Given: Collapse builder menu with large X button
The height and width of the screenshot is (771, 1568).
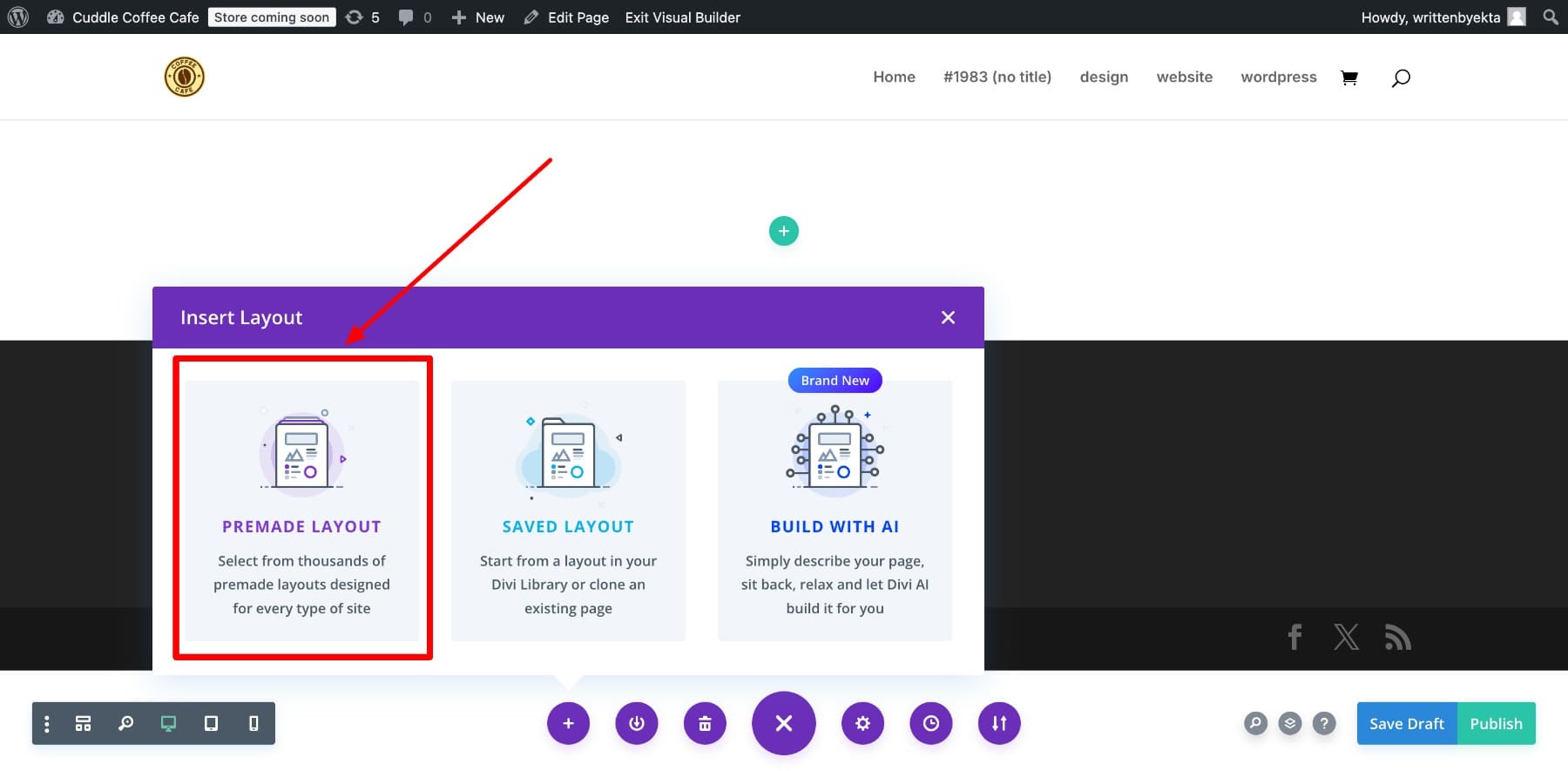Looking at the screenshot, I should point(784,723).
